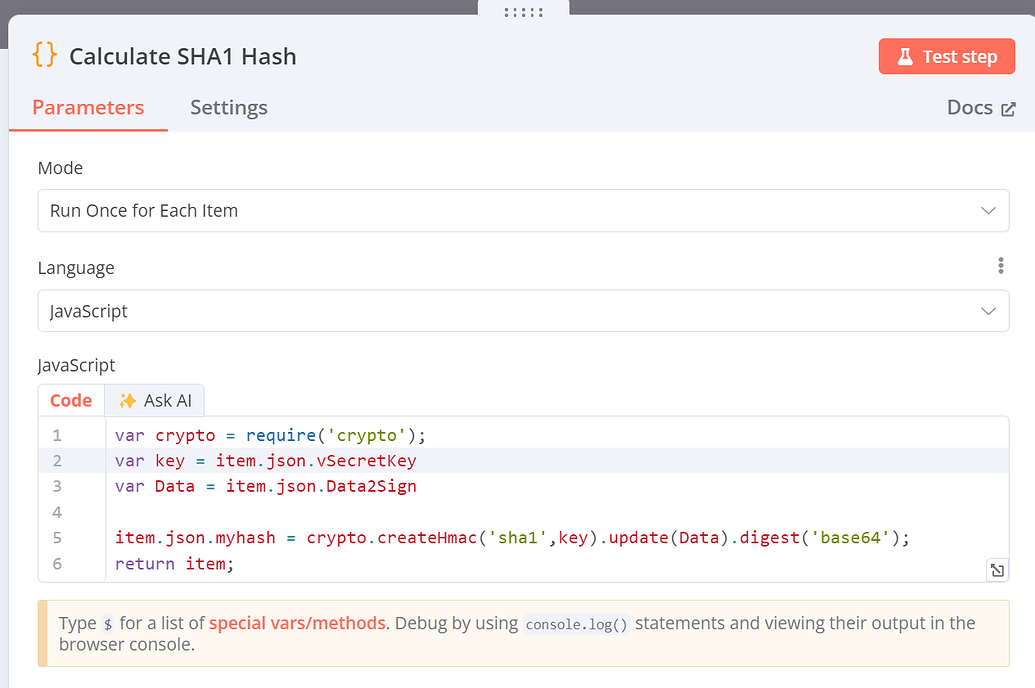
Task: Open the Docs link
Action: tap(970, 107)
